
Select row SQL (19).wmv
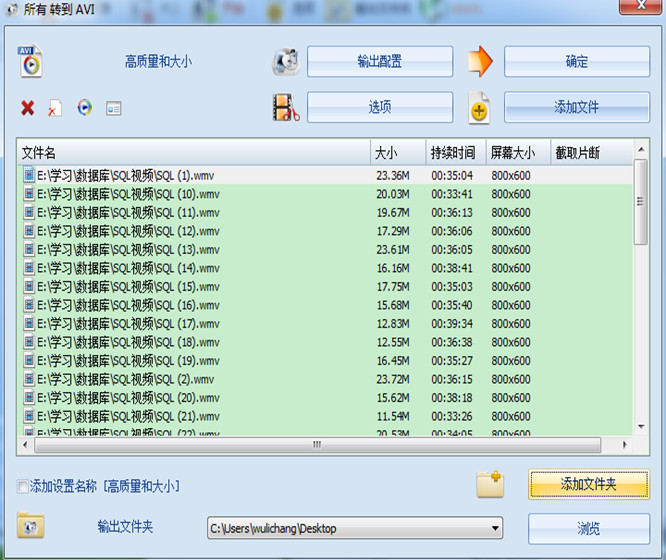click(325, 361)
